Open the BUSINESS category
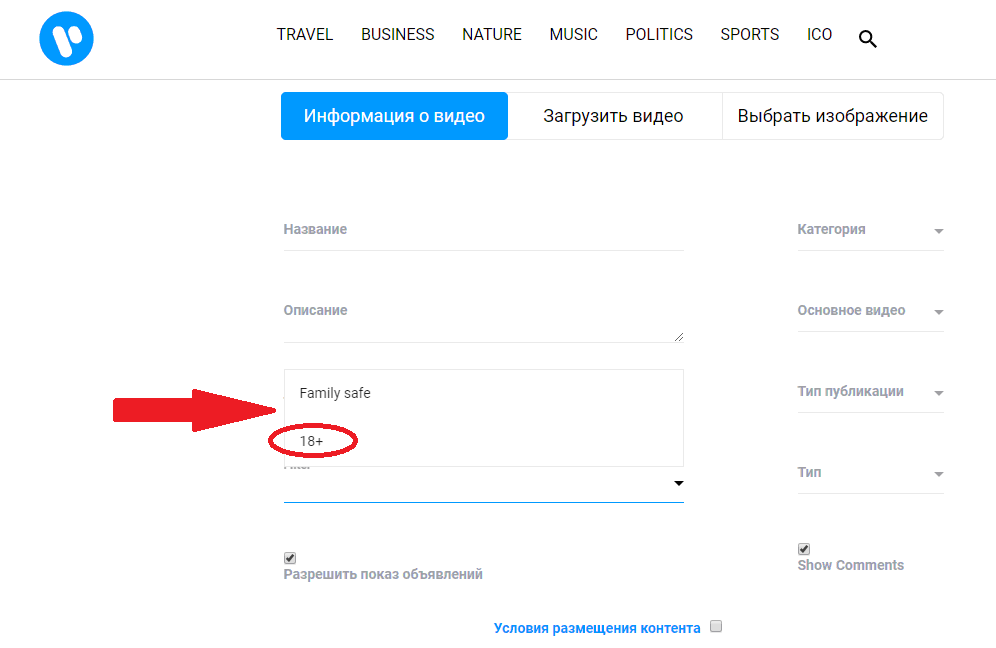The image size is (996, 648). 398,34
